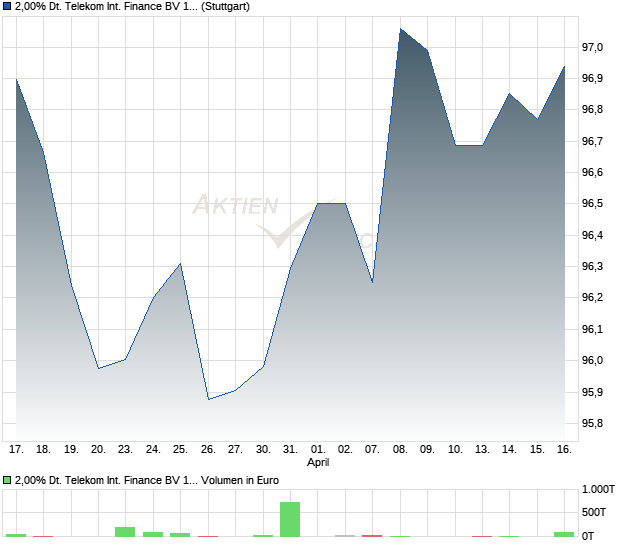This screenshot has width=620, height=546.
Task: Click the green volume bar on 23.
Action: 125,532
